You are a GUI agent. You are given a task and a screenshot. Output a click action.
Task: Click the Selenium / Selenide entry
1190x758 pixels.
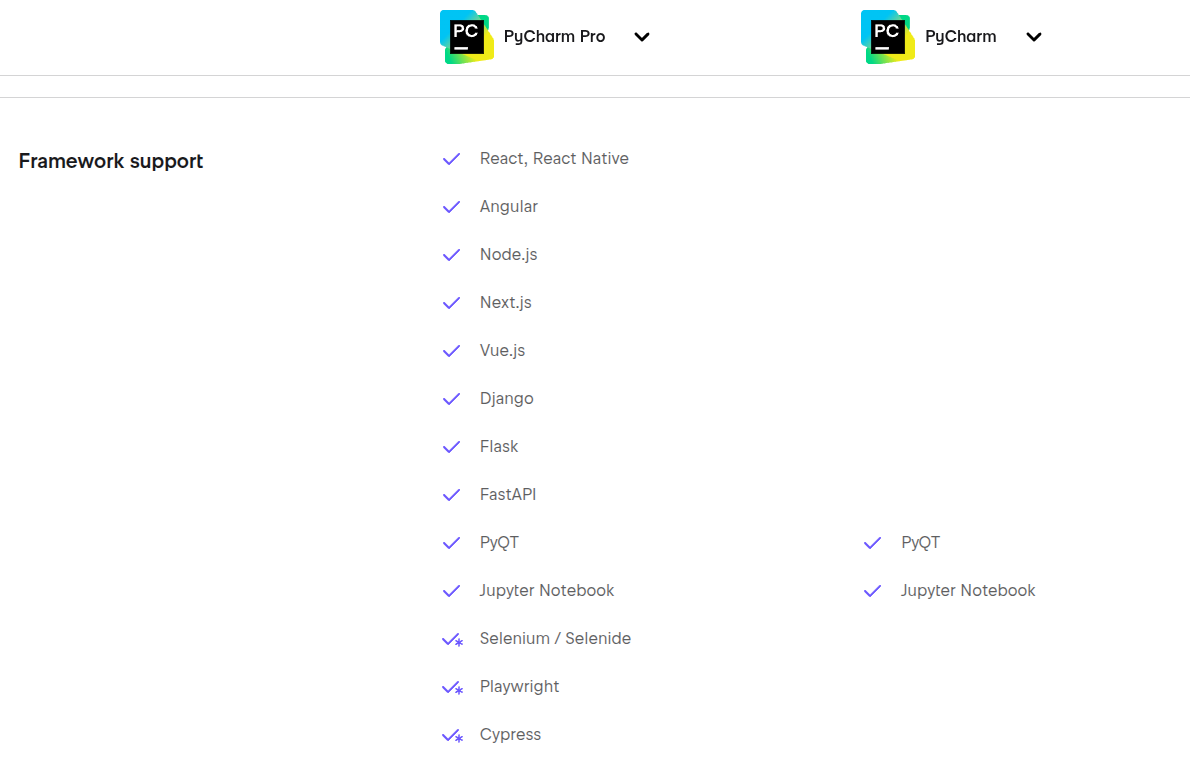coord(555,638)
